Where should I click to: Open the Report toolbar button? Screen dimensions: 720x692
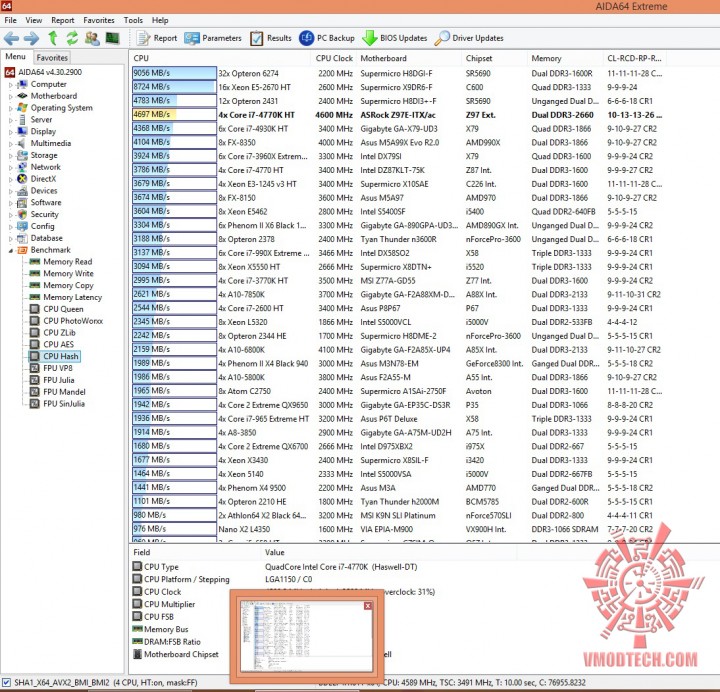(x=157, y=38)
